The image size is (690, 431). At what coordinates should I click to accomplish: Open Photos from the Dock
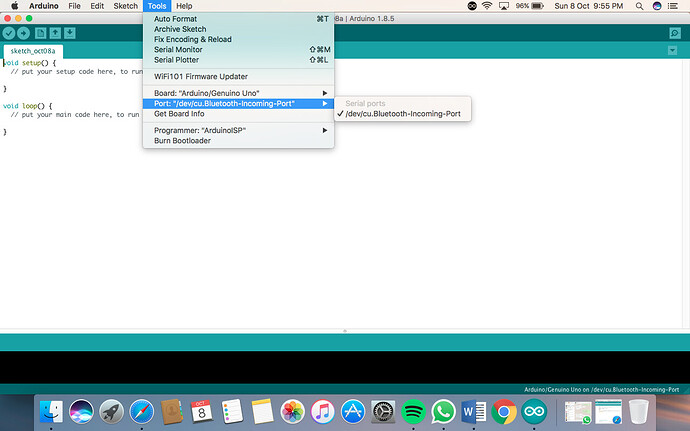(x=293, y=412)
